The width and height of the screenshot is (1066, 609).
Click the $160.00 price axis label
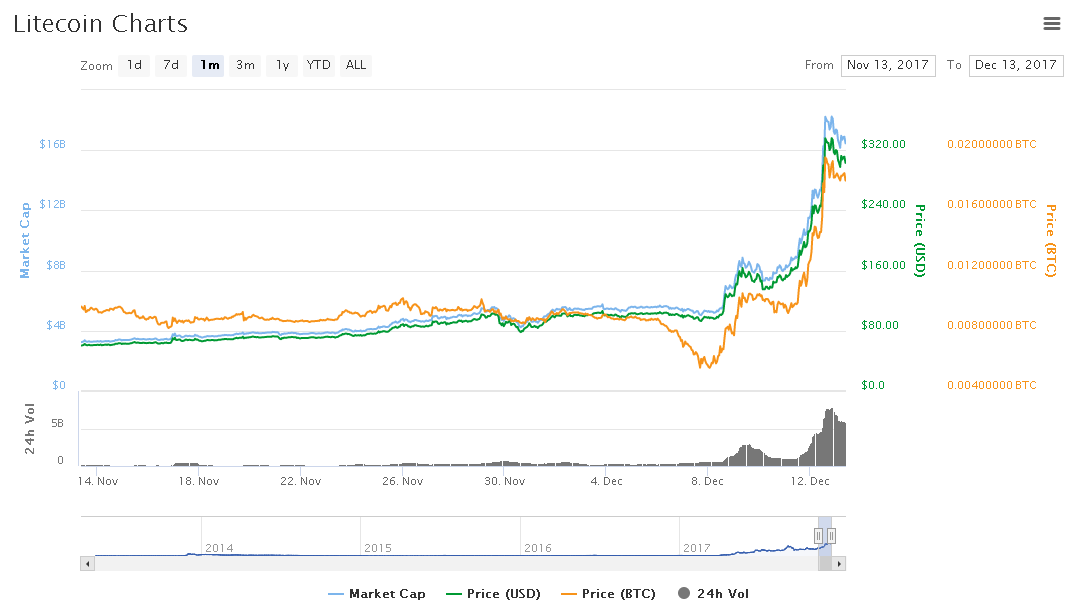click(883, 264)
